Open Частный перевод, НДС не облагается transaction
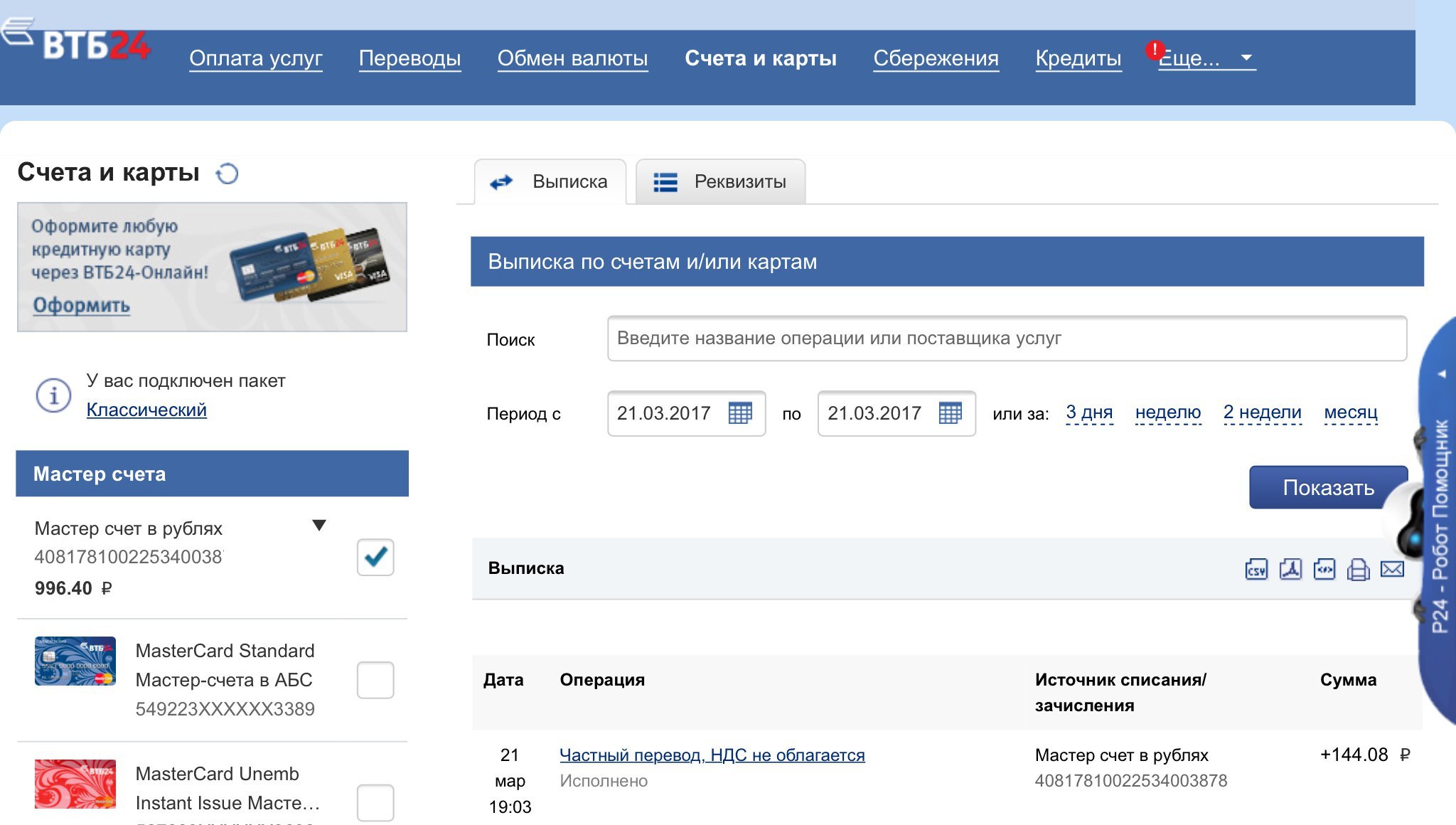The width and height of the screenshot is (1456, 825). pyautogui.click(x=712, y=755)
